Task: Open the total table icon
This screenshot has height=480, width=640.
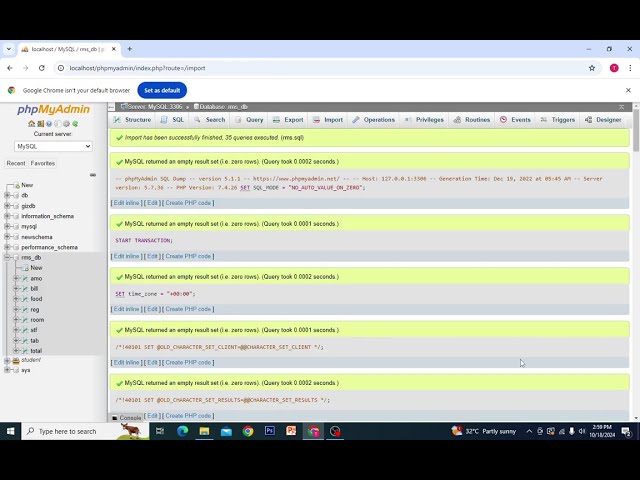Action: pos(25,351)
